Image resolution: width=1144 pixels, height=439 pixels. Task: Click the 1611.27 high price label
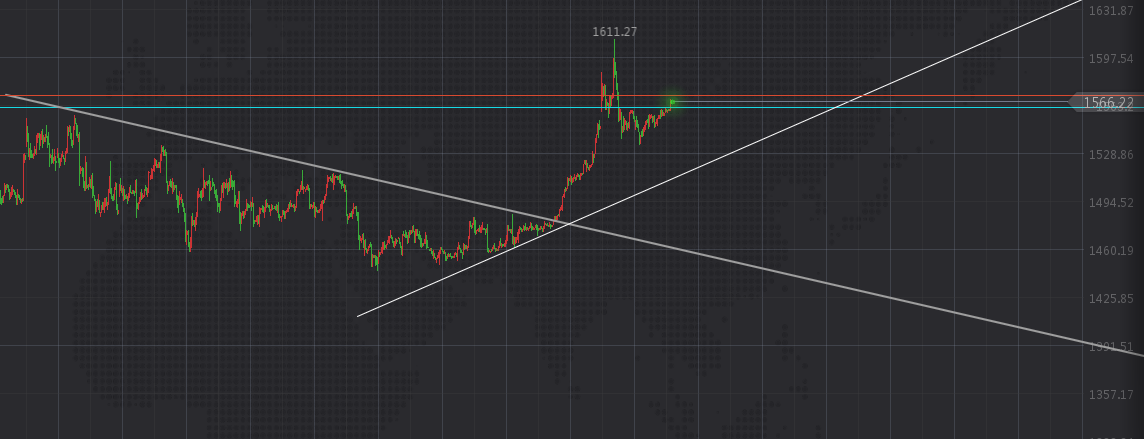tap(614, 32)
